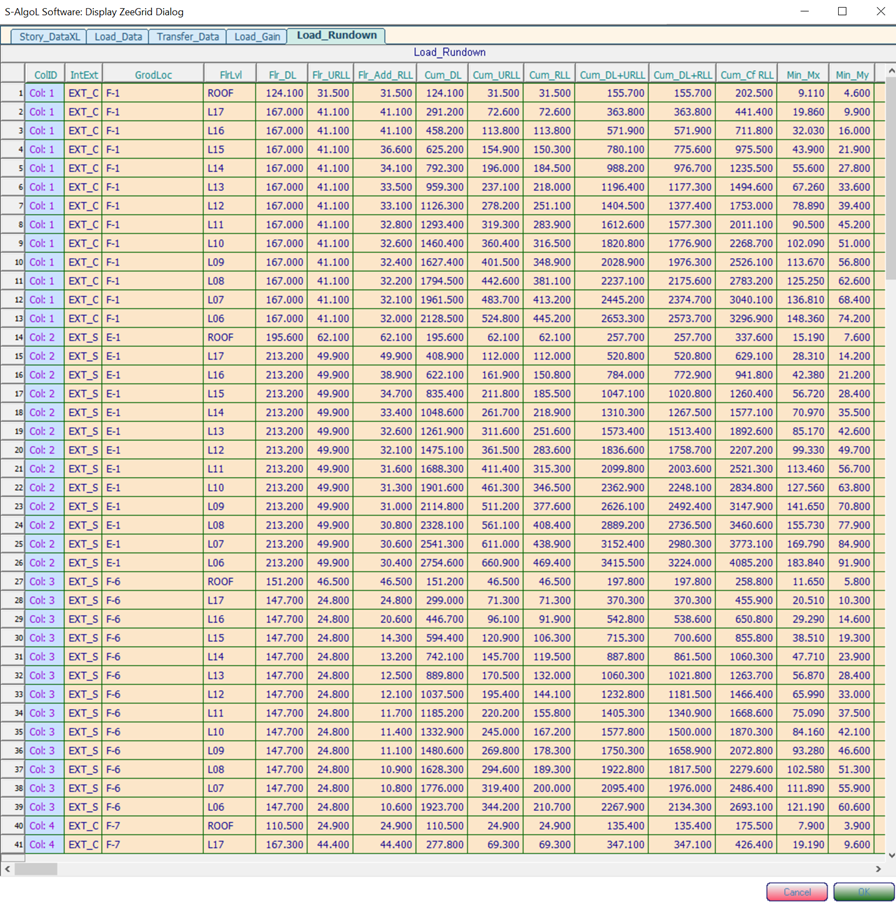
Task: Click the cell showing 4085.200
Action: [747, 563]
